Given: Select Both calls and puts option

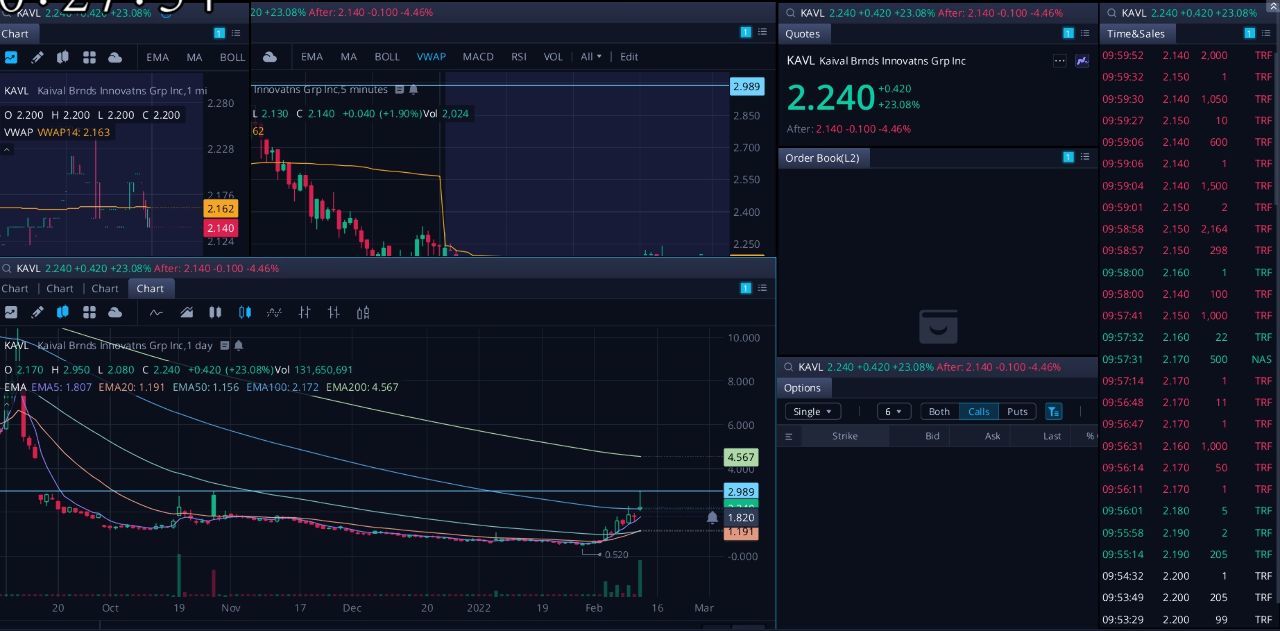Looking at the screenshot, I should point(939,411).
